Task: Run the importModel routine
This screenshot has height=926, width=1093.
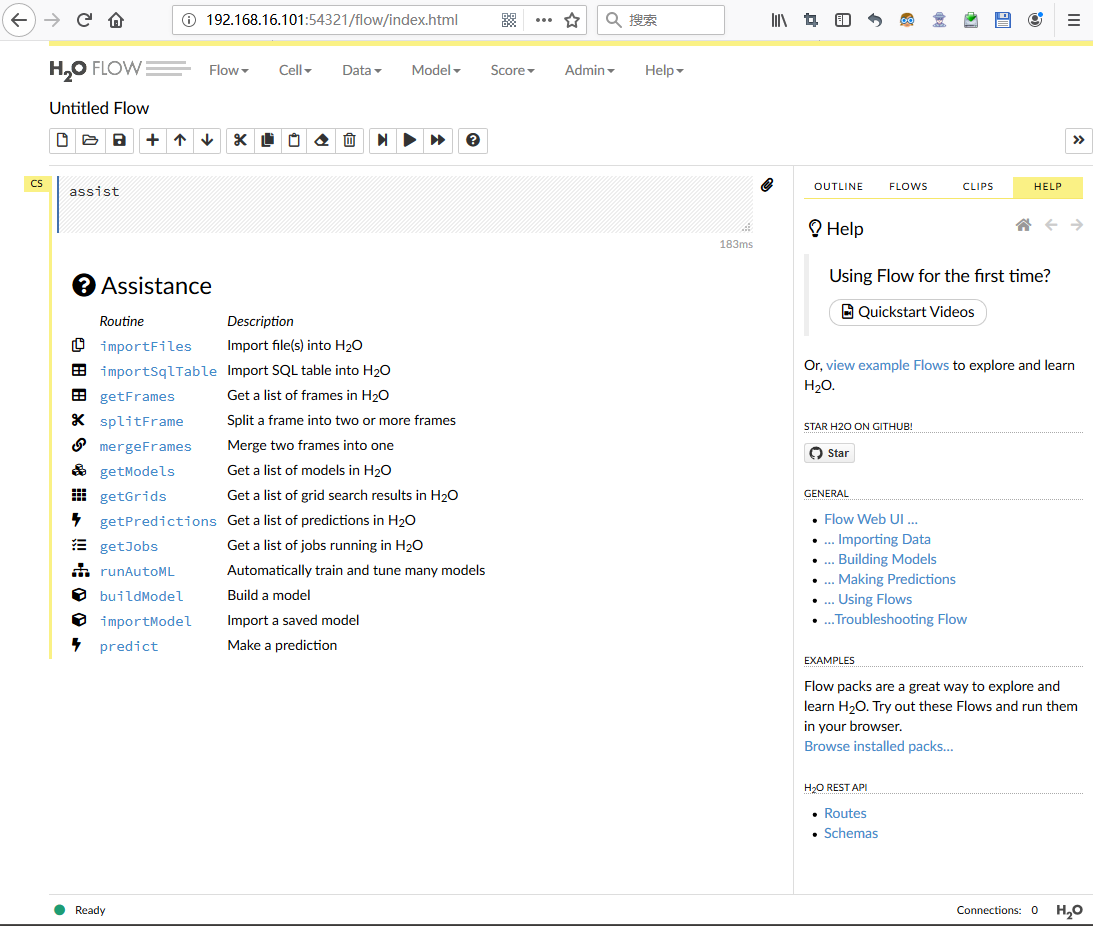Action: 145,621
